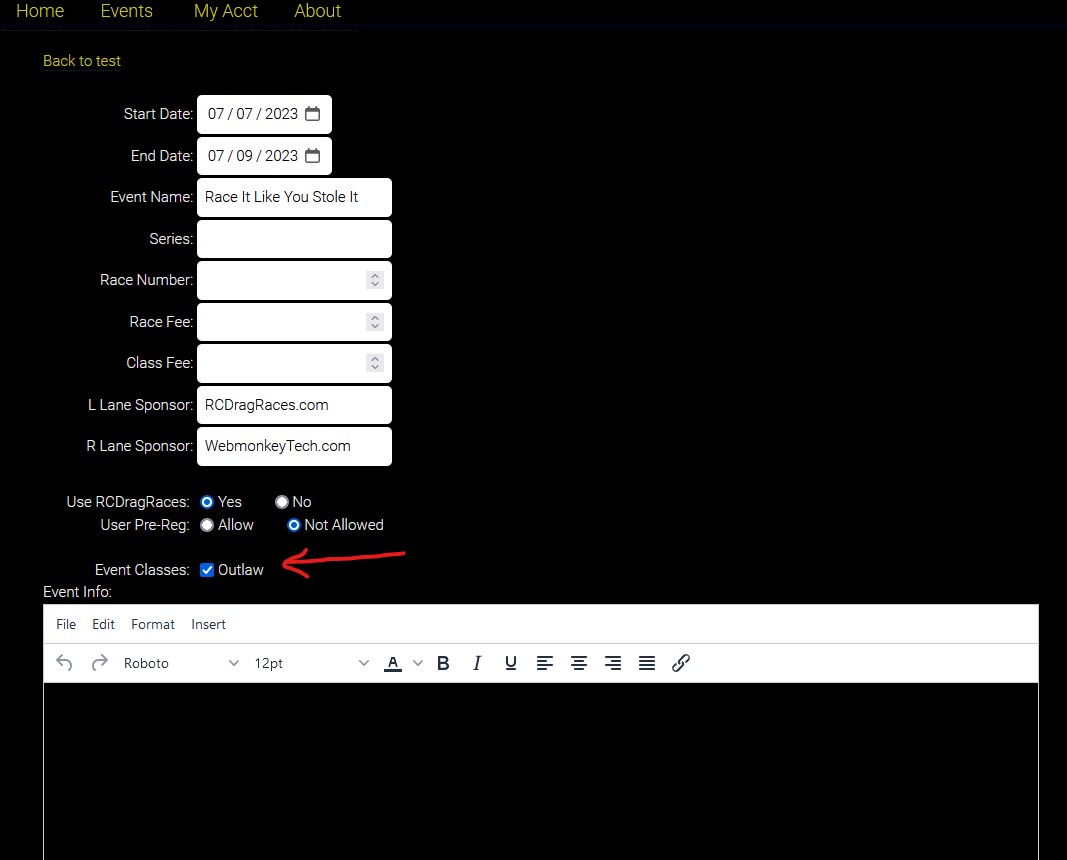This screenshot has width=1067, height=860.
Task: Click the Series input field
Action: click(x=294, y=239)
